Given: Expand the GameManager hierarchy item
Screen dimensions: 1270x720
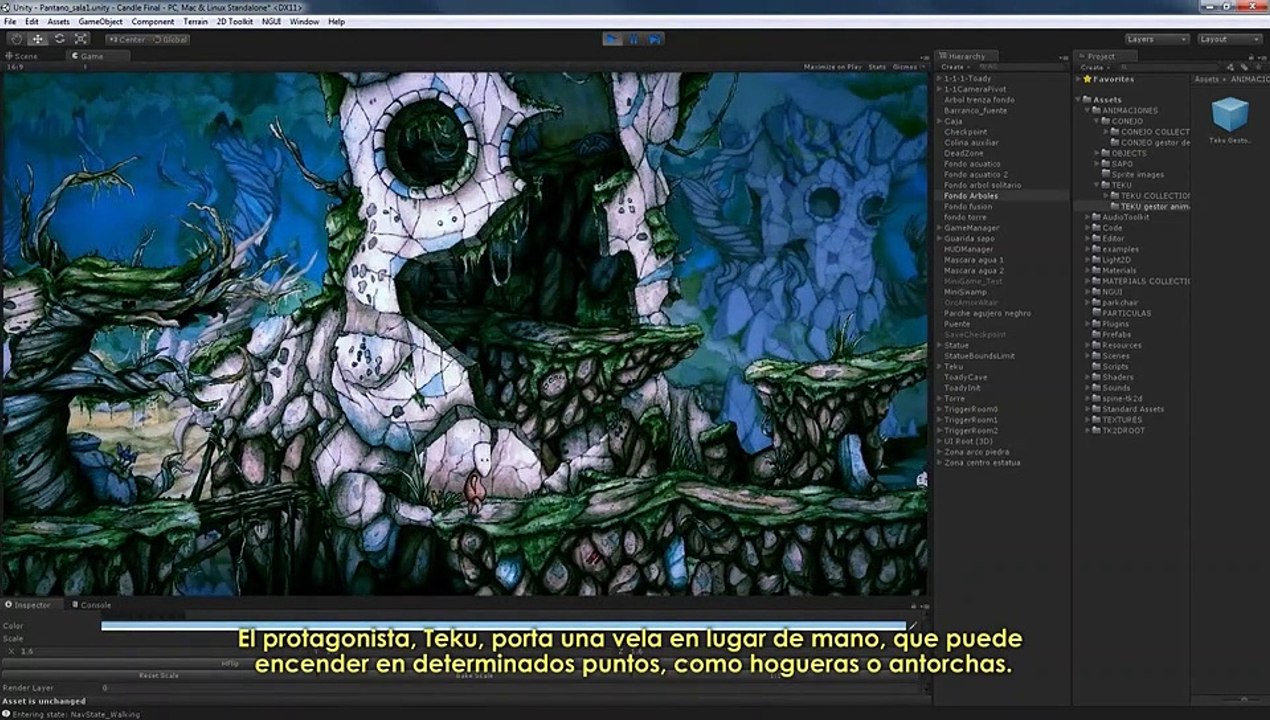Looking at the screenshot, I should pos(939,228).
